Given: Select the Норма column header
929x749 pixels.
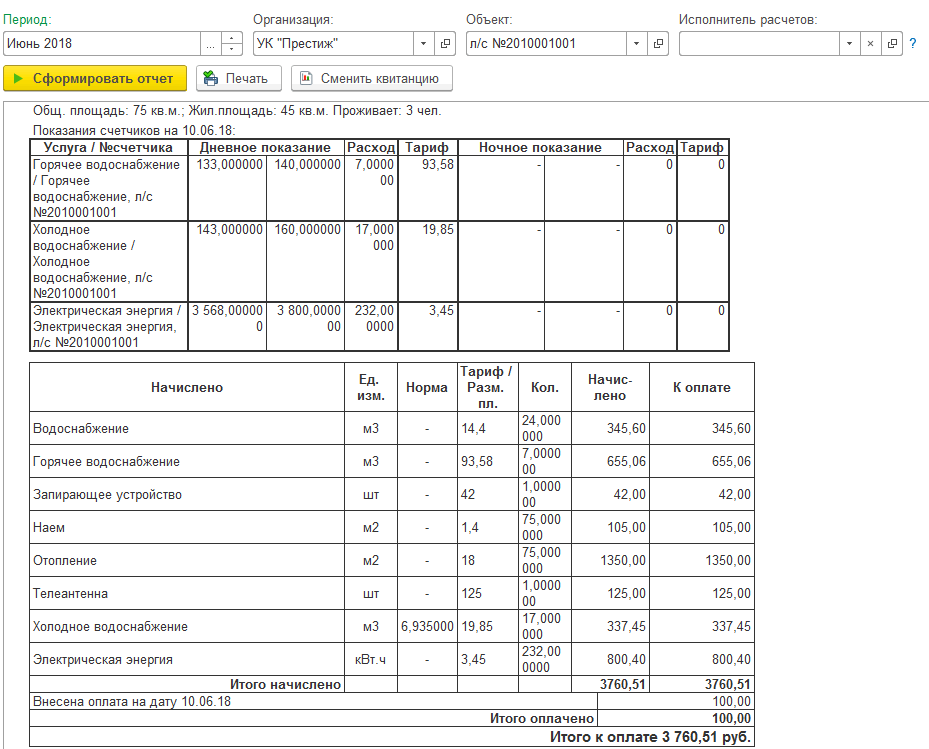Looking at the screenshot, I should [x=427, y=388].
